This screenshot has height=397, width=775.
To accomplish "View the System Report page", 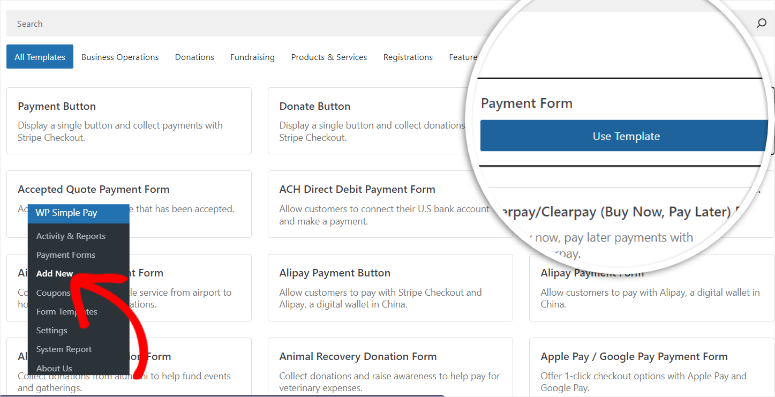I will click(x=64, y=349).
